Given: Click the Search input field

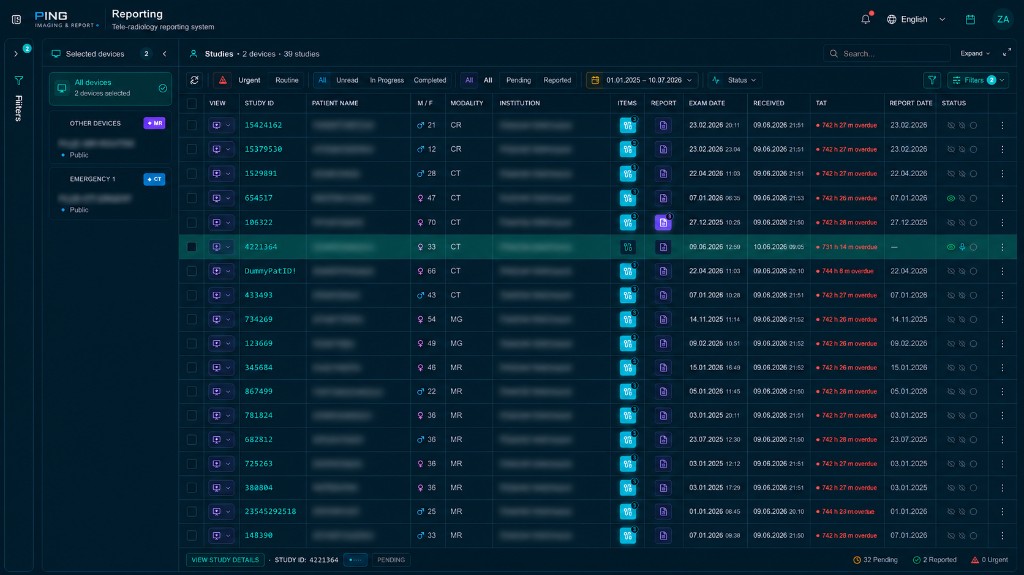Looking at the screenshot, I should coord(886,54).
